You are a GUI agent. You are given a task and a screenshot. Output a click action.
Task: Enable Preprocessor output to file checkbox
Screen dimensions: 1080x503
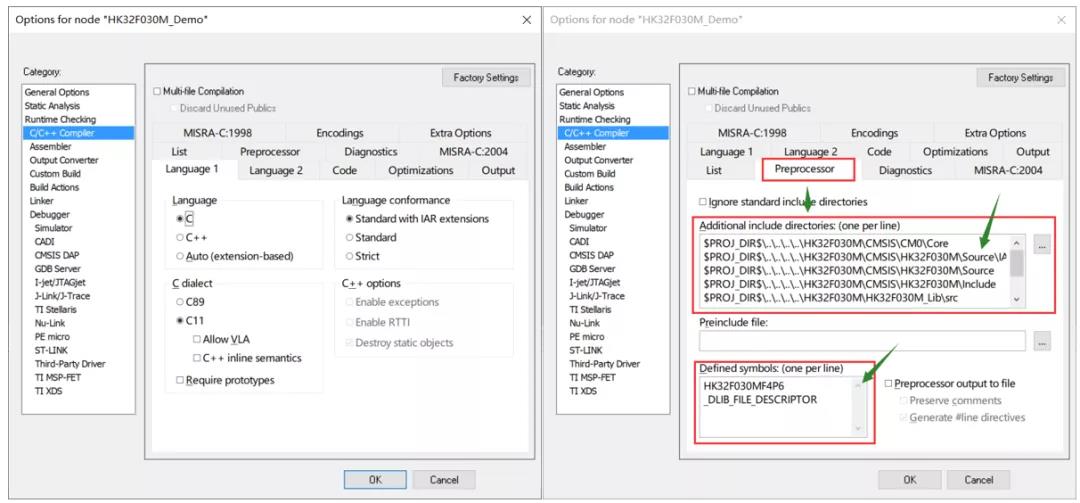pyautogui.click(x=889, y=383)
